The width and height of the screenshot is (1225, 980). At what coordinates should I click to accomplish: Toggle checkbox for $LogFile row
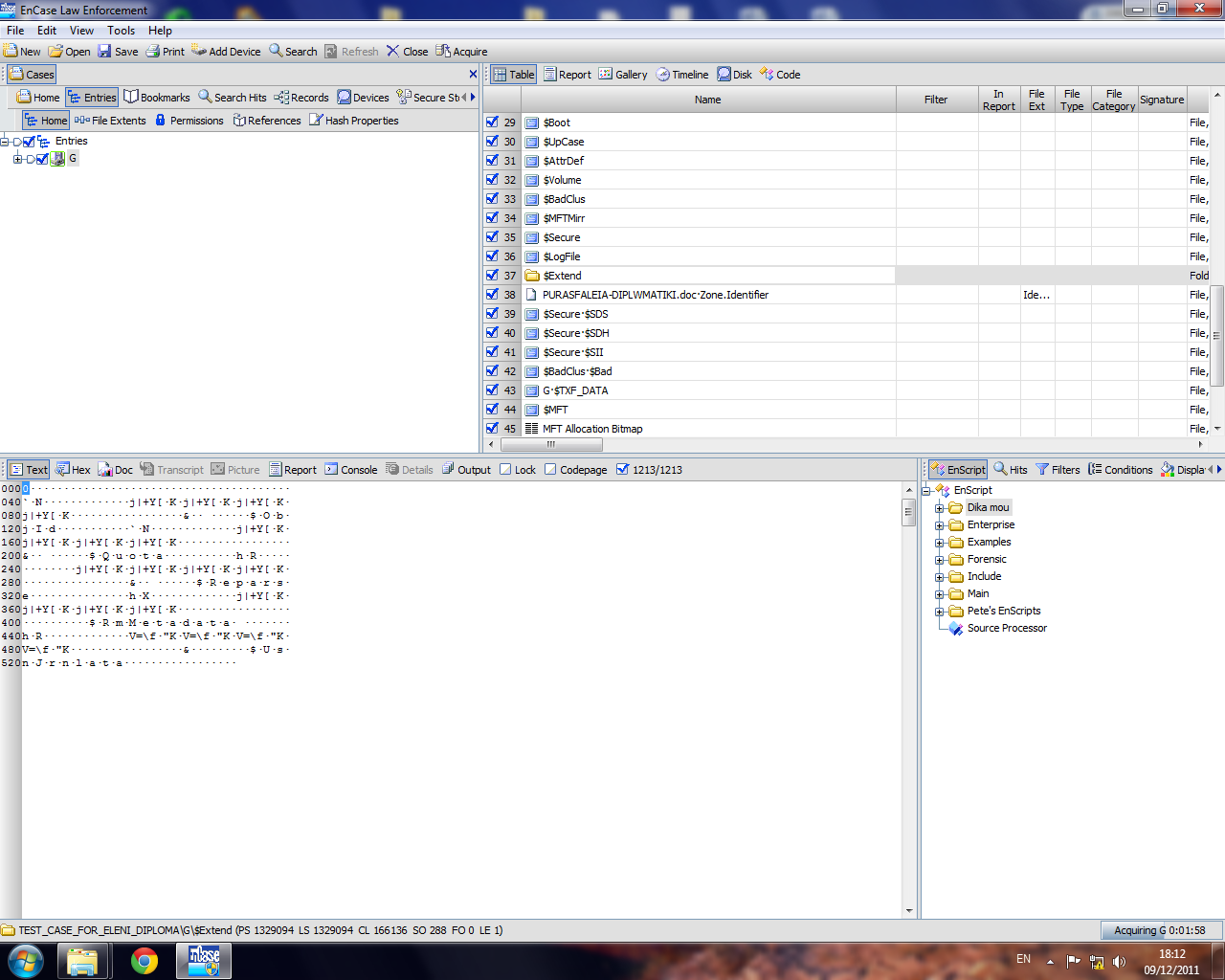[492, 256]
